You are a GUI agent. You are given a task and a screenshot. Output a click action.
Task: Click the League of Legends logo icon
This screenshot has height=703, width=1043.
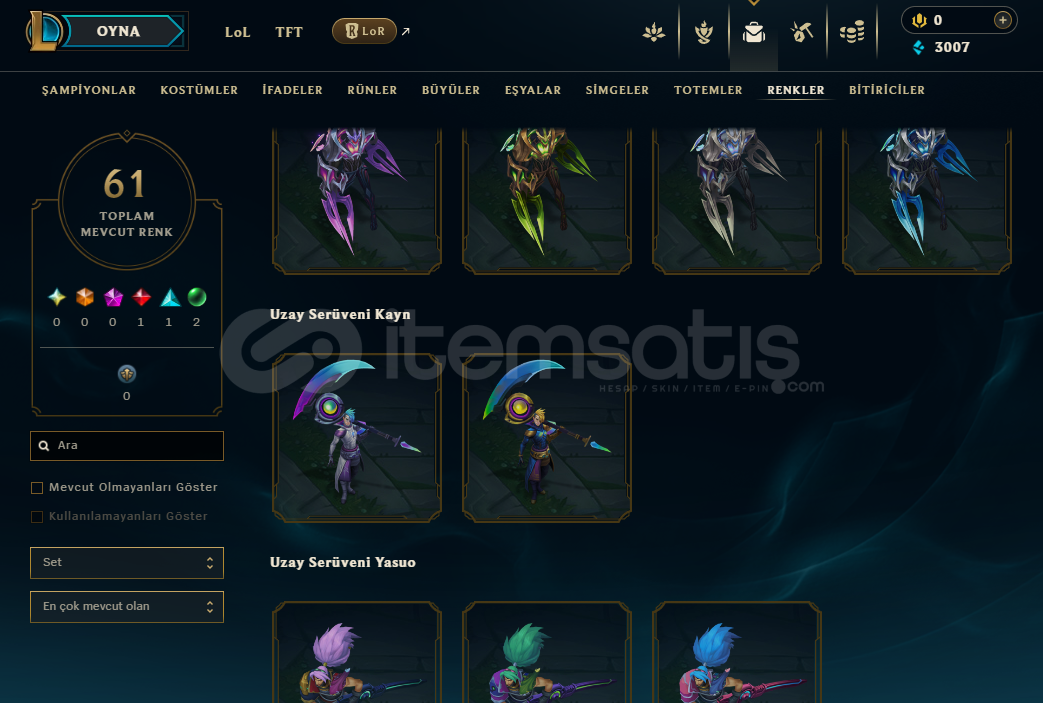pos(44,31)
